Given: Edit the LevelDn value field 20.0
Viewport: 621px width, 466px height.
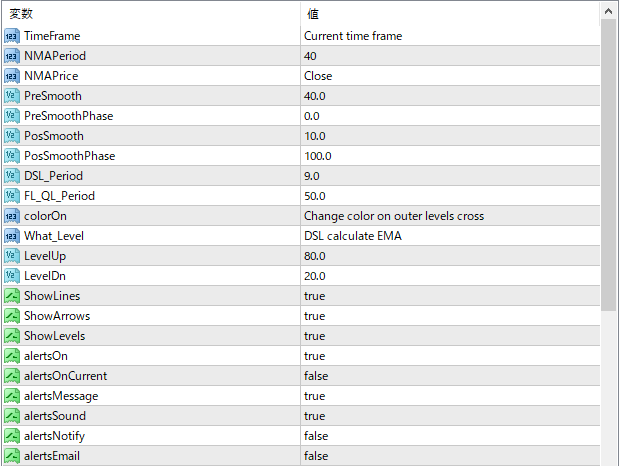Looking at the screenshot, I should coord(450,276).
